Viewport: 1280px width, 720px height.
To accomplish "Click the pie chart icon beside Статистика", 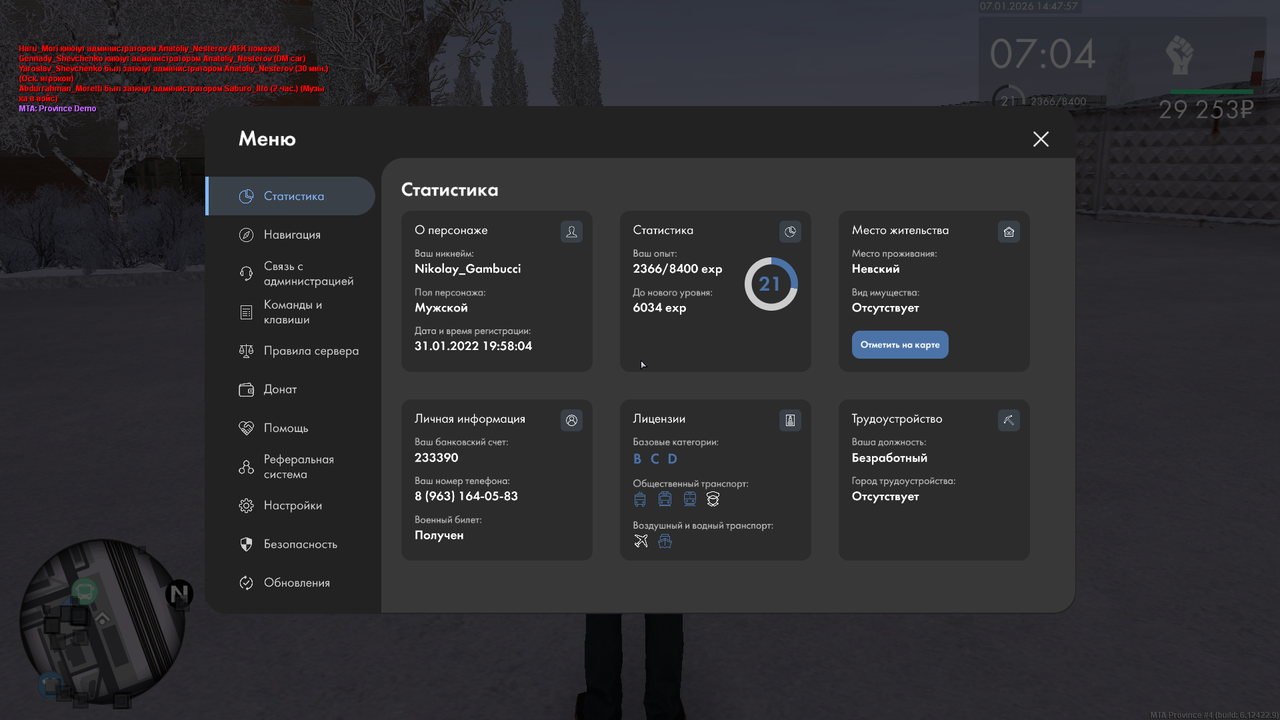I will pyautogui.click(x=246, y=196).
